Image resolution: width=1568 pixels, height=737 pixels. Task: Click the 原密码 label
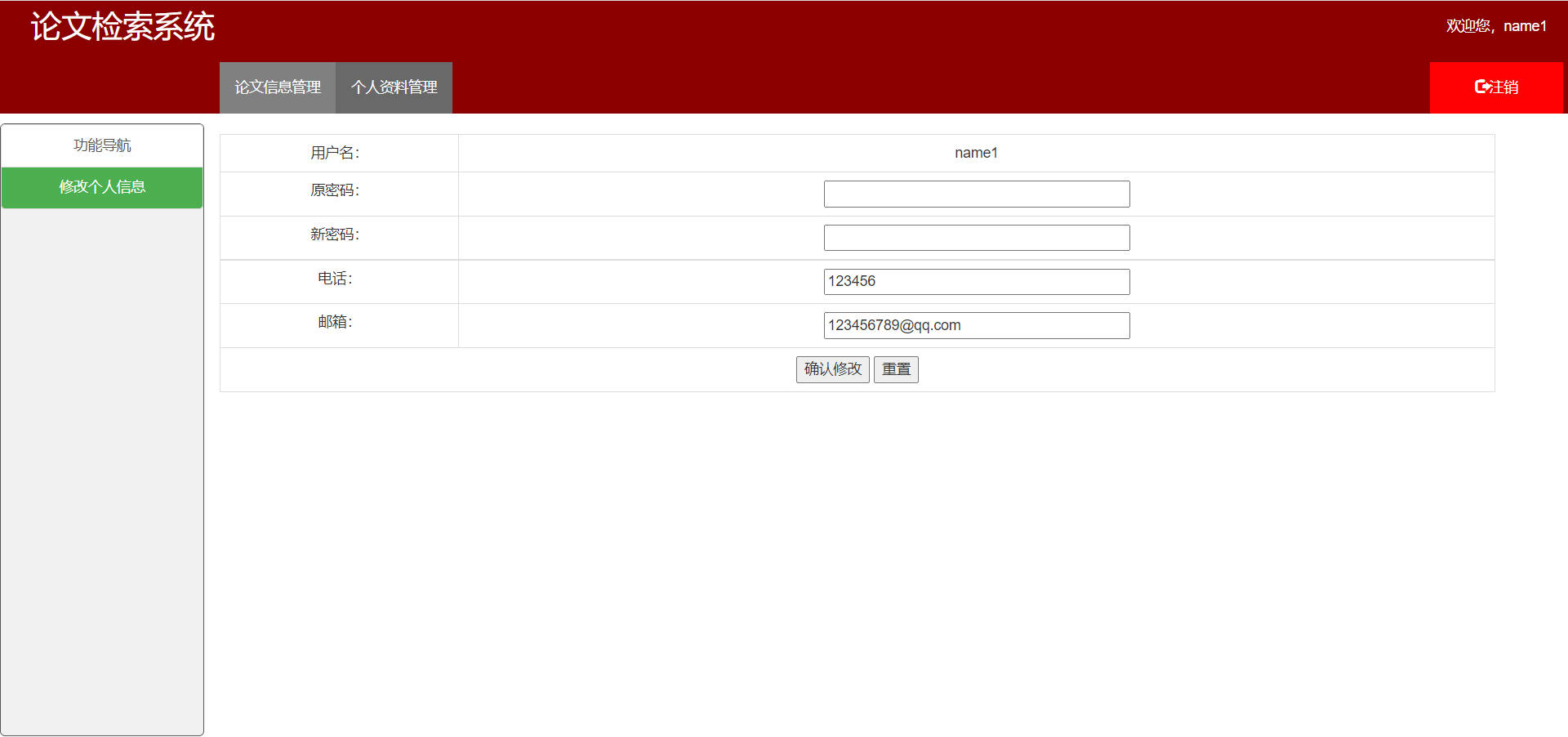(x=335, y=190)
